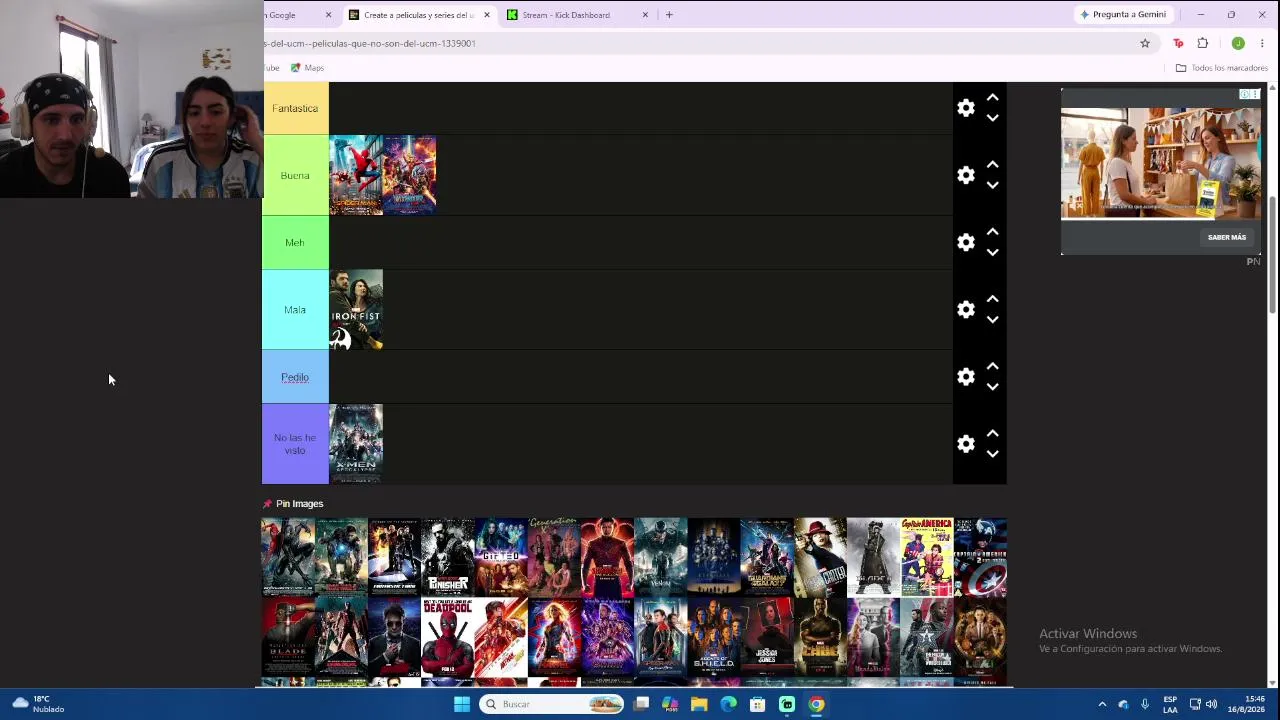The width and height of the screenshot is (1280, 720).
Task: Pick the Venom poster from the image pool
Action: tap(661, 557)
